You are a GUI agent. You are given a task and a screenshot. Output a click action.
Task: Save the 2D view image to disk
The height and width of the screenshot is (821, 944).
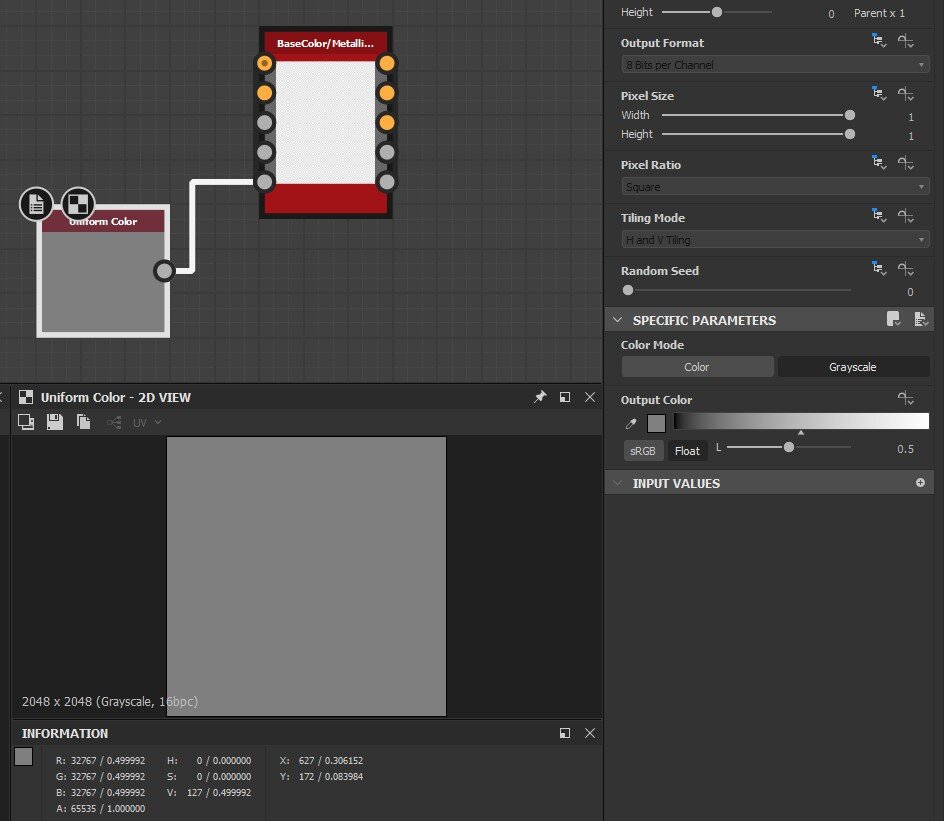(x=55, y=423)
